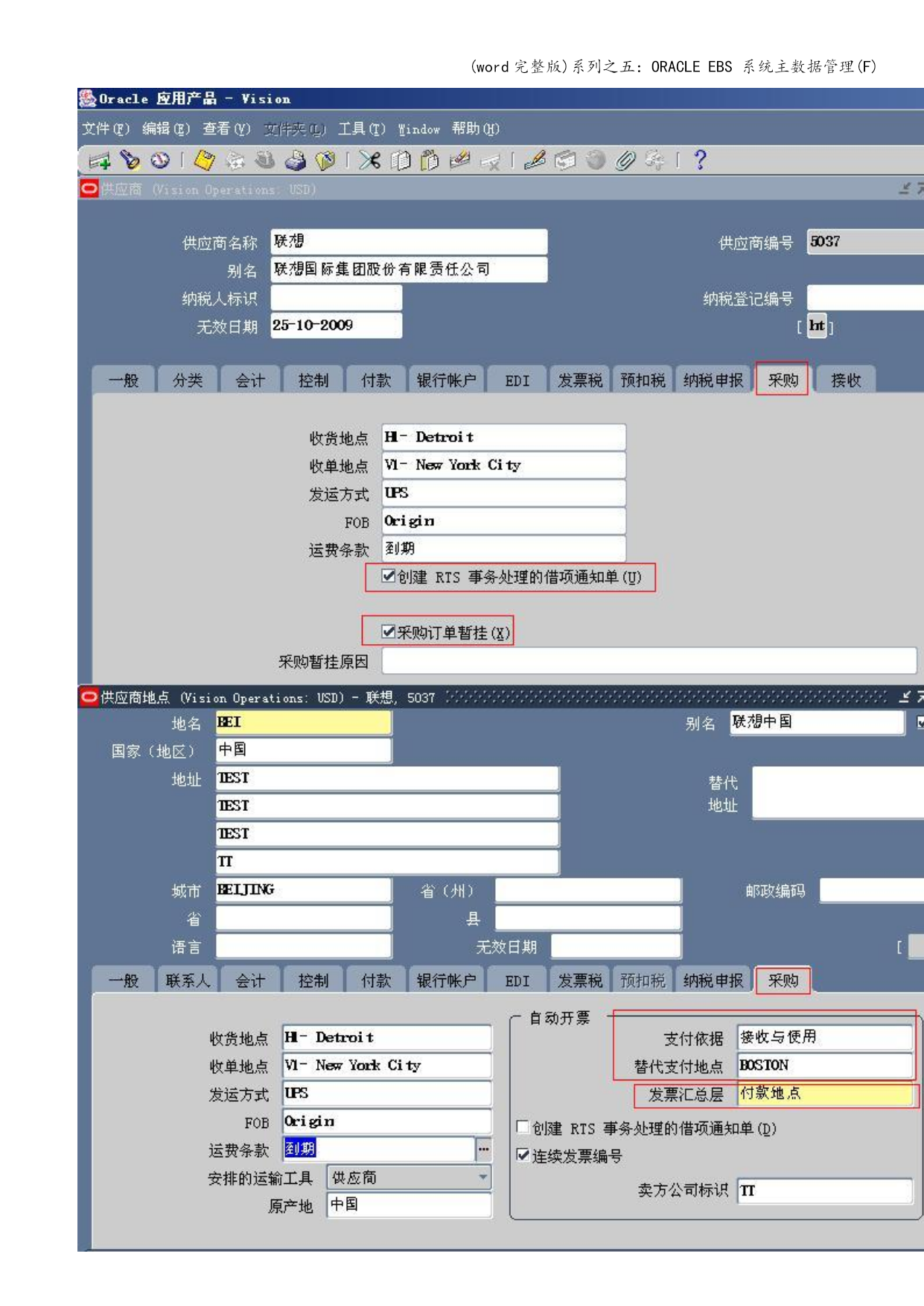
Task: Click the 采购暂挂原因 field
Action: (649, 660)
